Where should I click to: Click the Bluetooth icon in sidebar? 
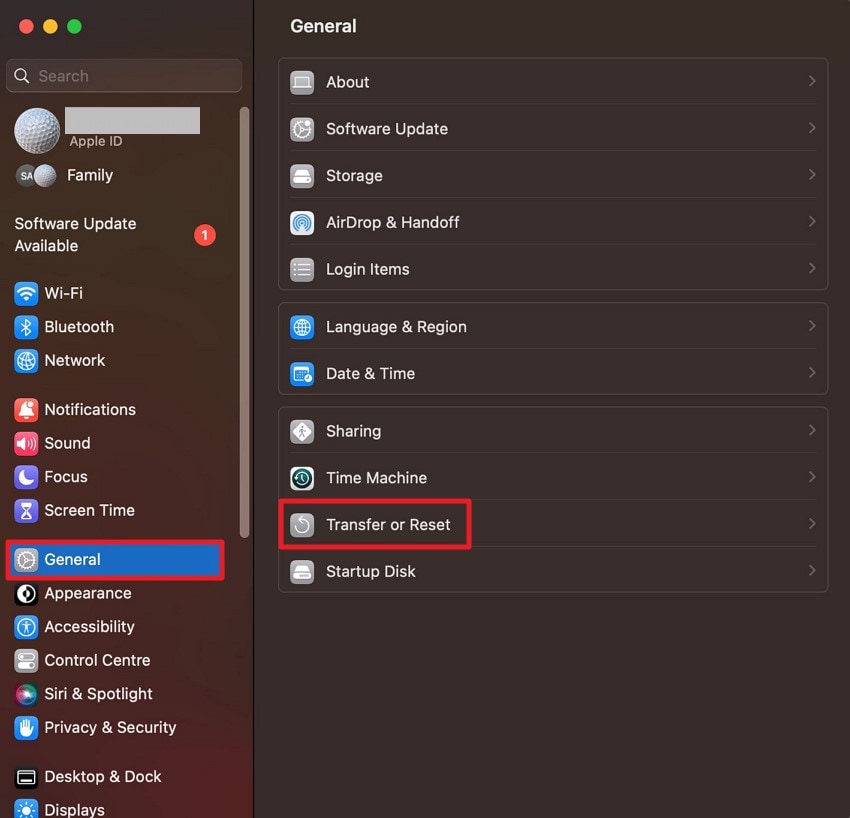(26, 327)
